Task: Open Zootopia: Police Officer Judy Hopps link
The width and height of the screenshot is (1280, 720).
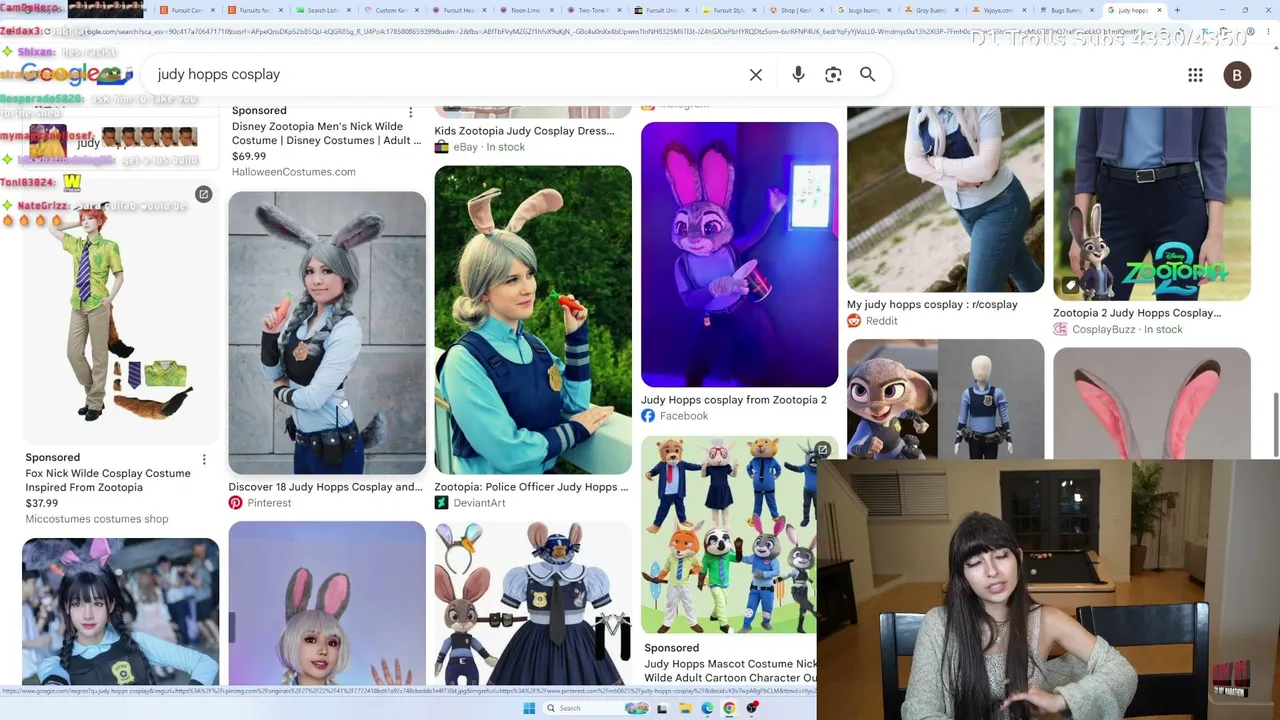Action: point(531,487)
